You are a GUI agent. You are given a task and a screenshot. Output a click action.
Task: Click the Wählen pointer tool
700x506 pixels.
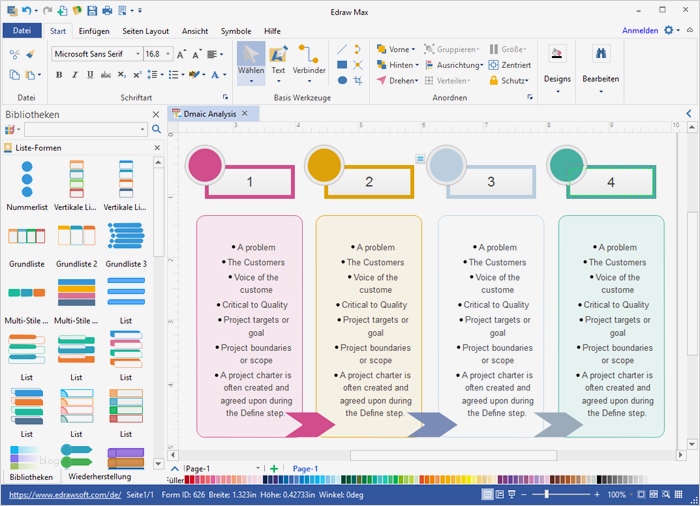point(251,63)
